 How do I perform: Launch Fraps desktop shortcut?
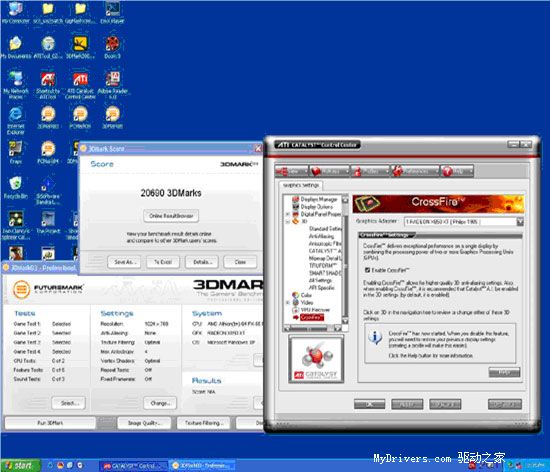point(15,153)
